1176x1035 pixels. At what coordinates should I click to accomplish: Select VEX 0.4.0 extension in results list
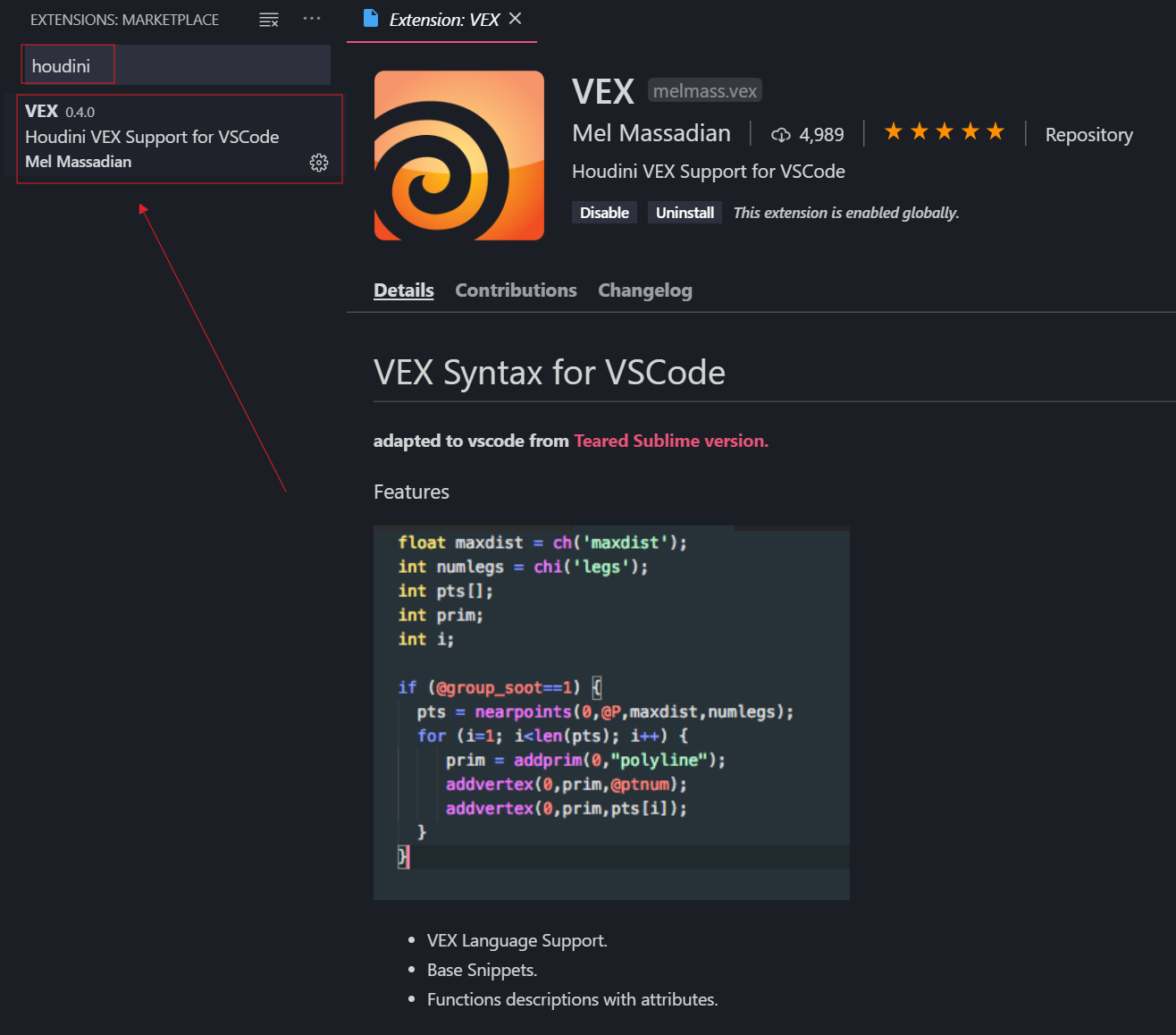coord(180,139)
